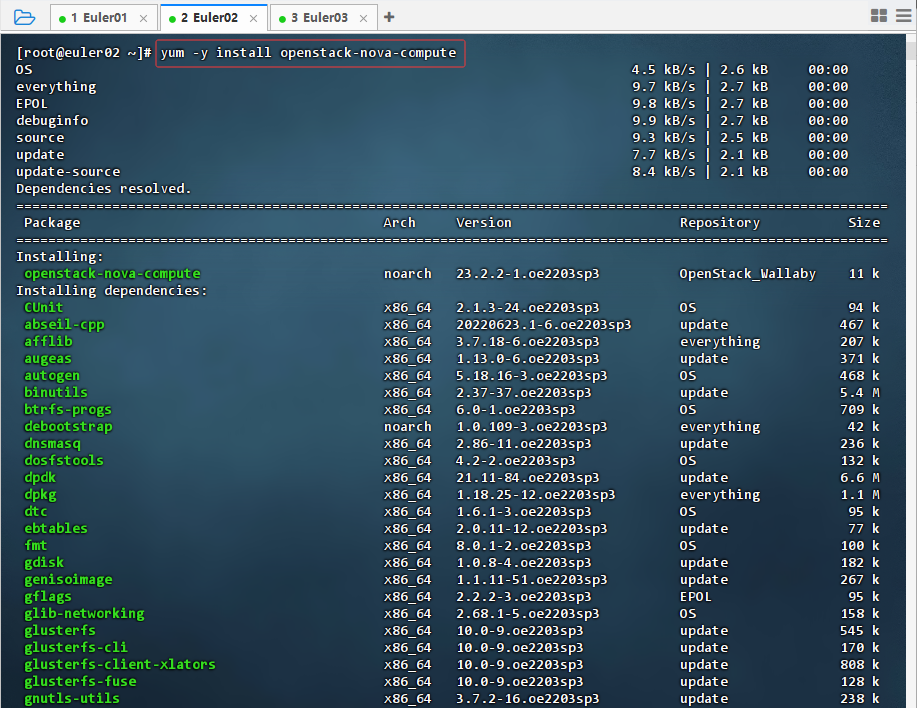This screenshot has width=917, height=708.
Task: Close the Euler03 tab
Action: coord(363,19)
